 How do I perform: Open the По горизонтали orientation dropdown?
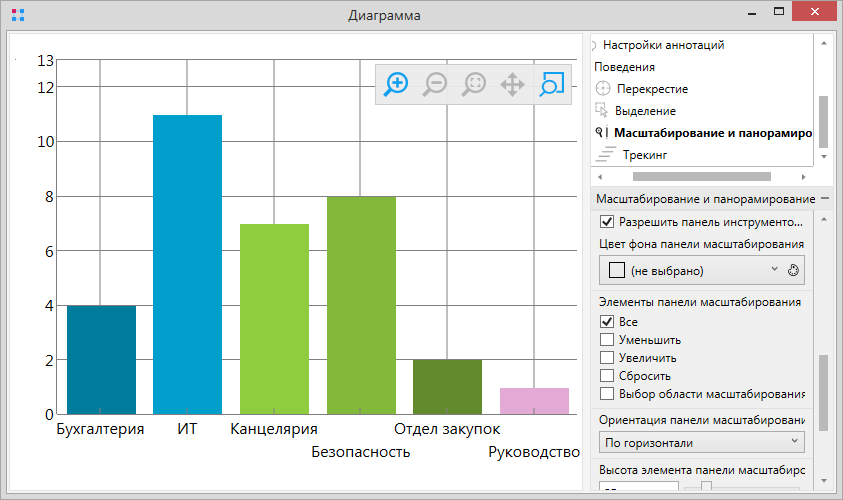(701, 442)
